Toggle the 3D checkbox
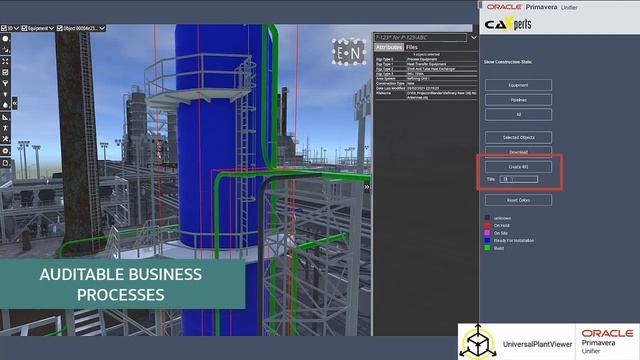Viewport: 640px width, 360px height. pyautogui.click(x=4, y=28)
